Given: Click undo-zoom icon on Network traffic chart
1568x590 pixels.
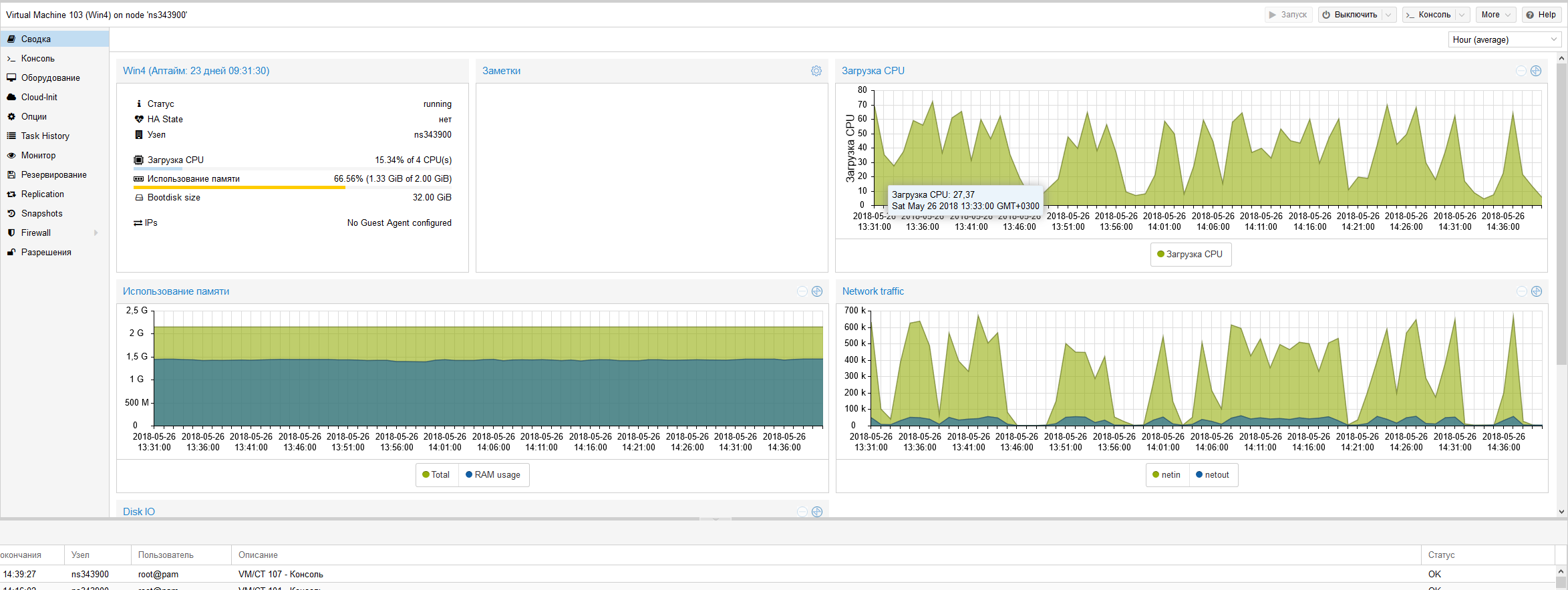Looking at the screenshot, I should point(1521,291).
